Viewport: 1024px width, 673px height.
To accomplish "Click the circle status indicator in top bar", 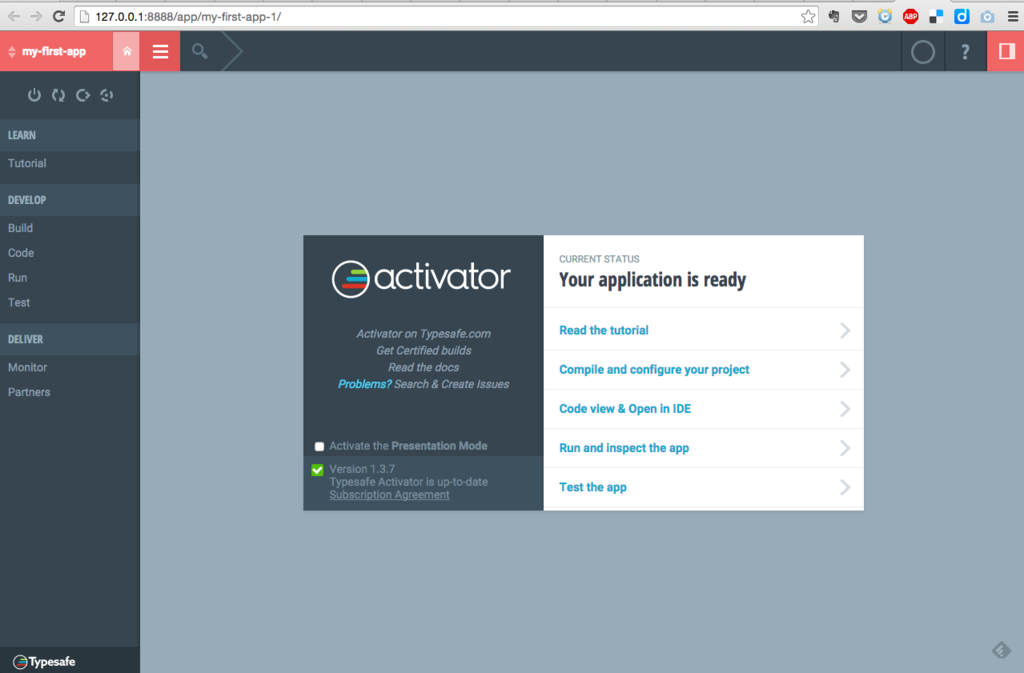I will tap(922, 51).
